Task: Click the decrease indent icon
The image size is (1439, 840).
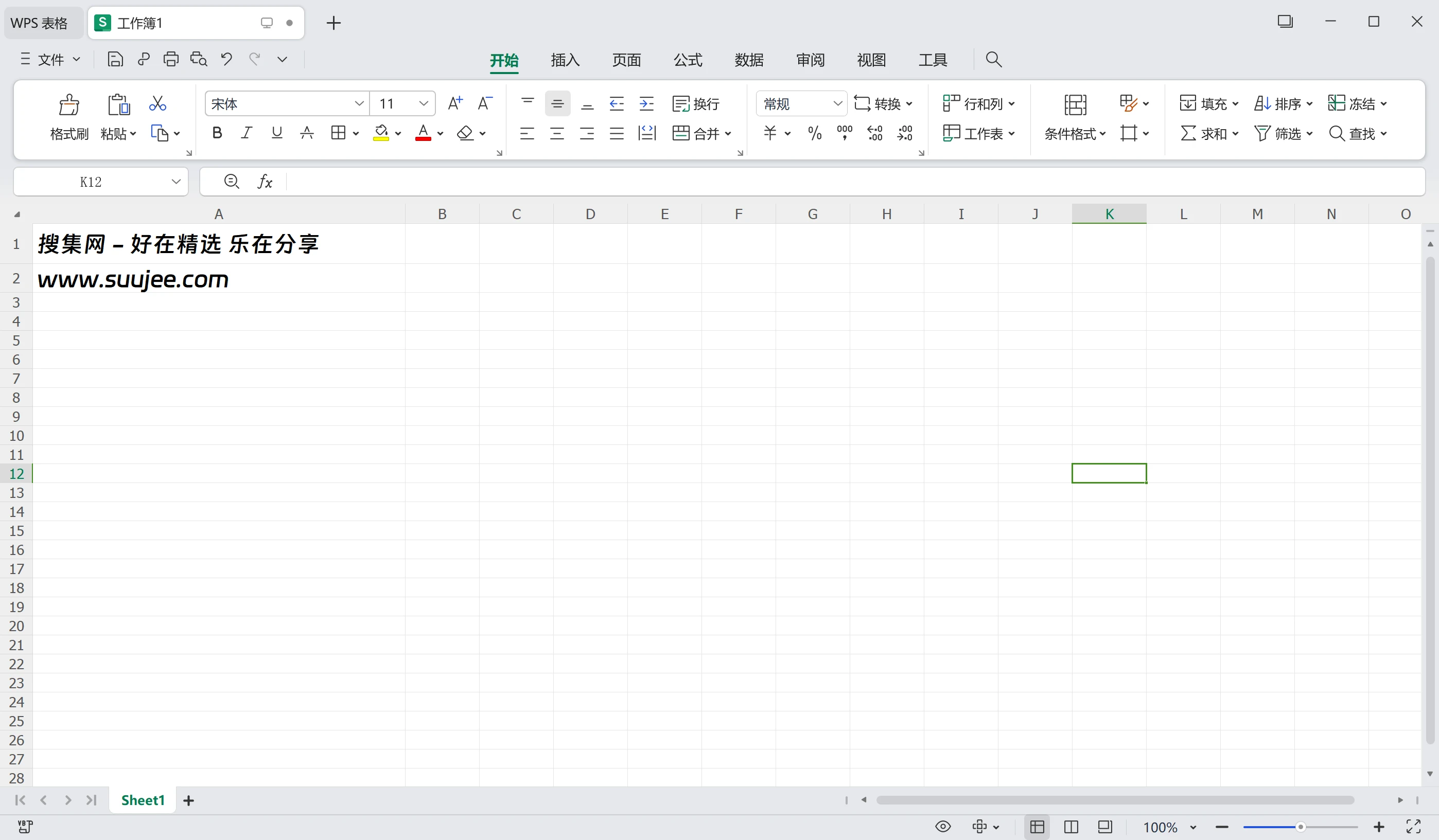Action: 617,104
